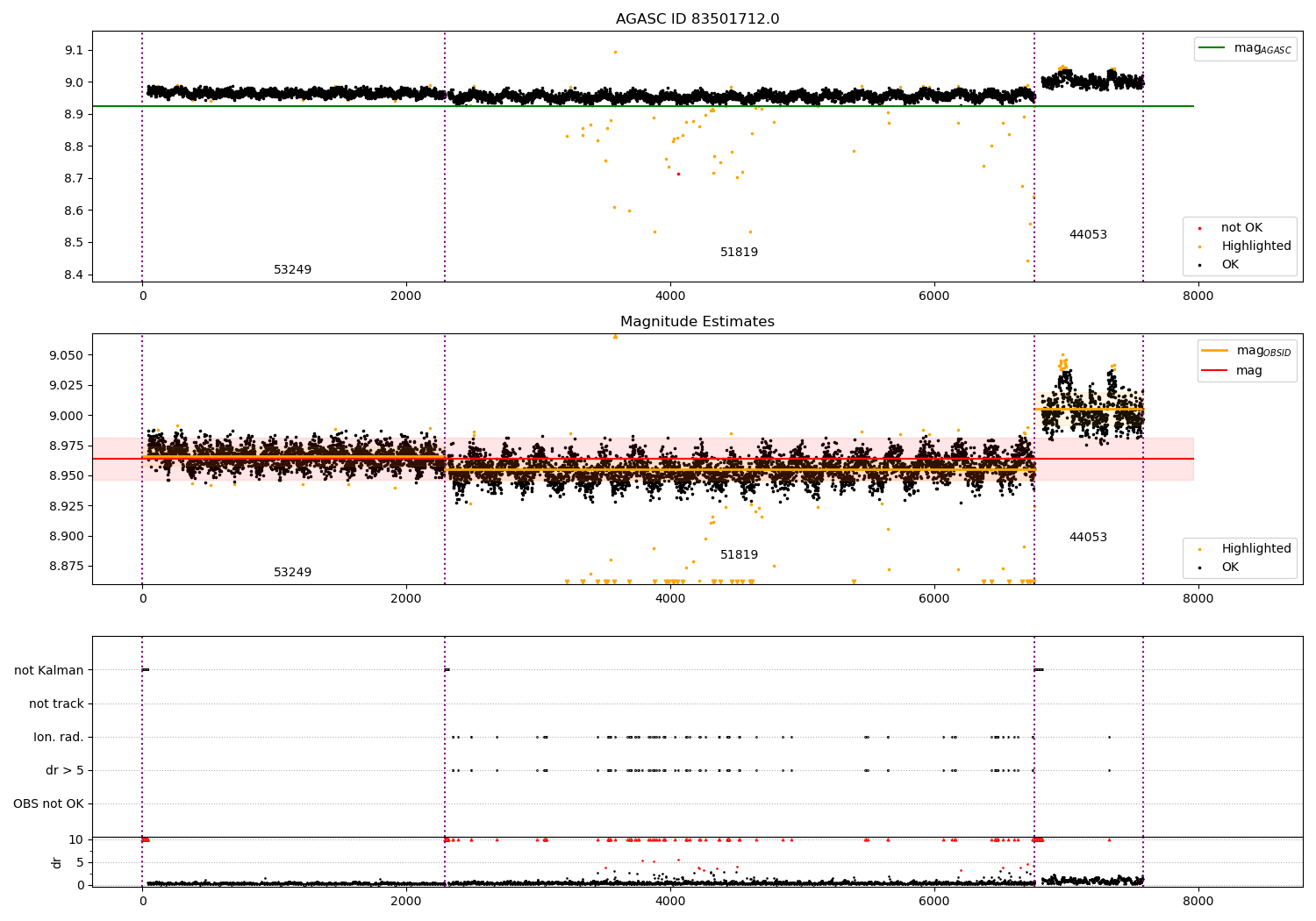Click OBSID label 44053 in top plot

click(x=1088, y=235)
